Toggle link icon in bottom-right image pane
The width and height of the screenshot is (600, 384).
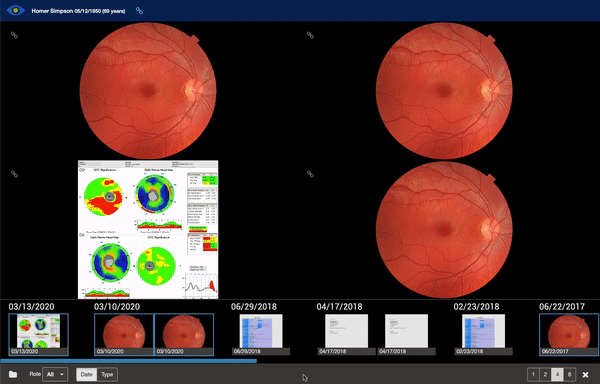[310, 174]
